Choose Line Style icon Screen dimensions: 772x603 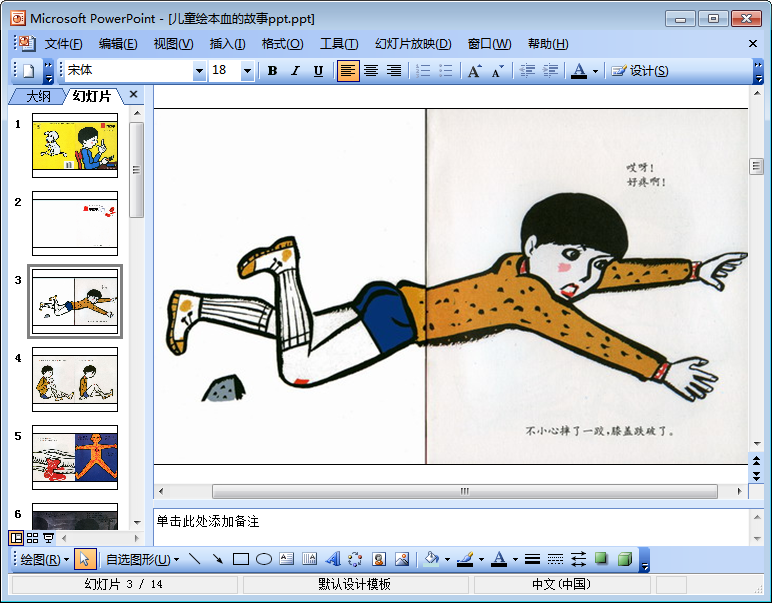(x=532, y=559)
